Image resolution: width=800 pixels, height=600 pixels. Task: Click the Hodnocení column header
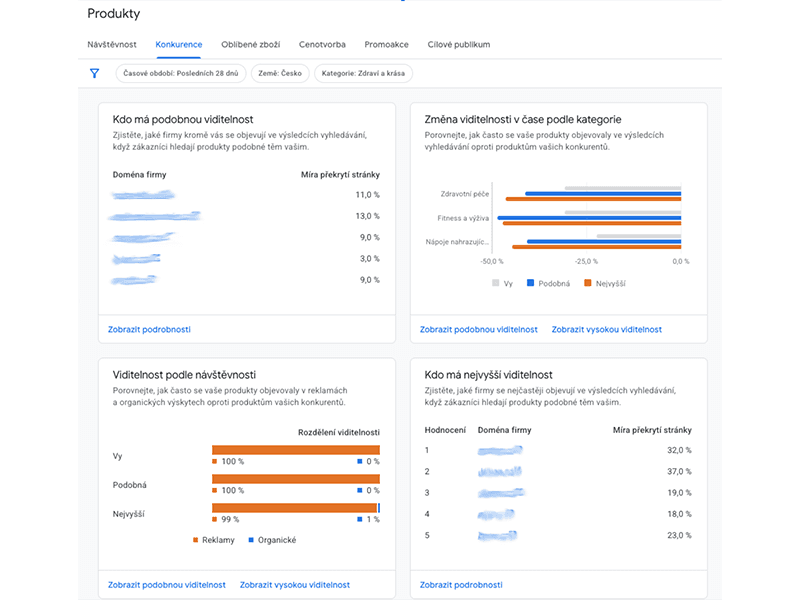445,430
